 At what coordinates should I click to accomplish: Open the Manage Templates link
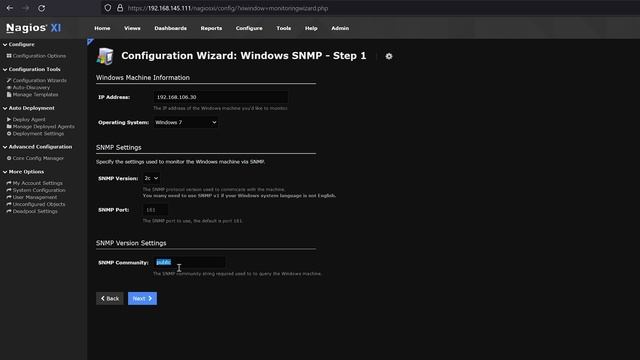36,94
